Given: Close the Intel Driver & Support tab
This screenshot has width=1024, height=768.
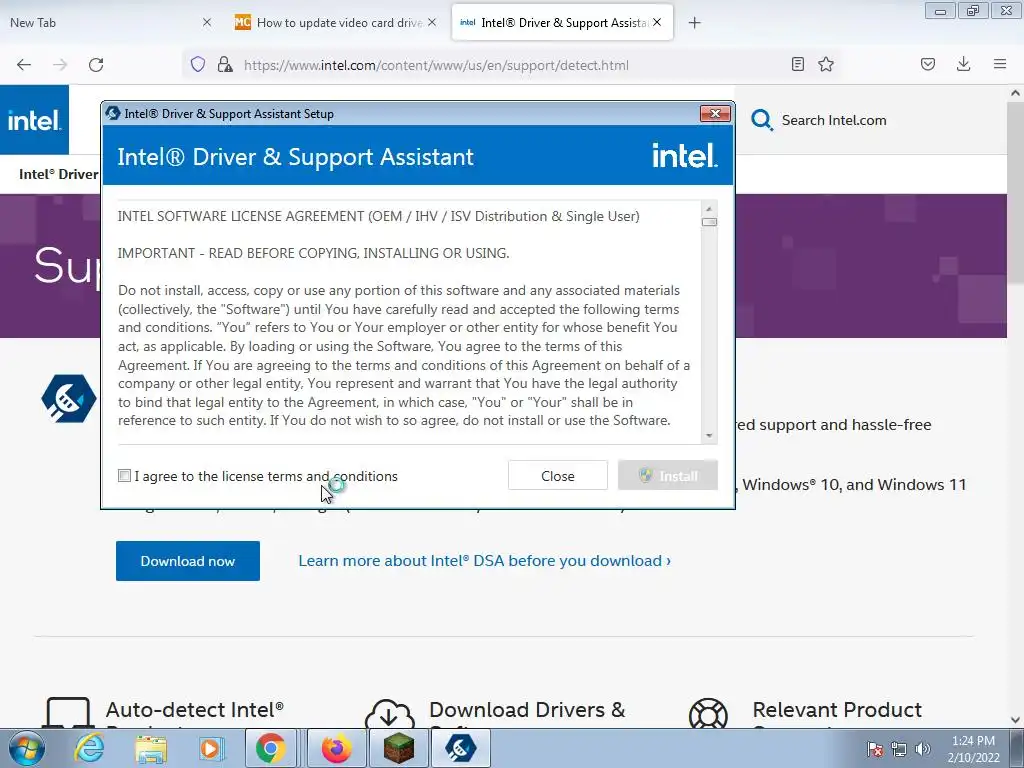Looking at the screenshot, I should click(x=657, y=23).
